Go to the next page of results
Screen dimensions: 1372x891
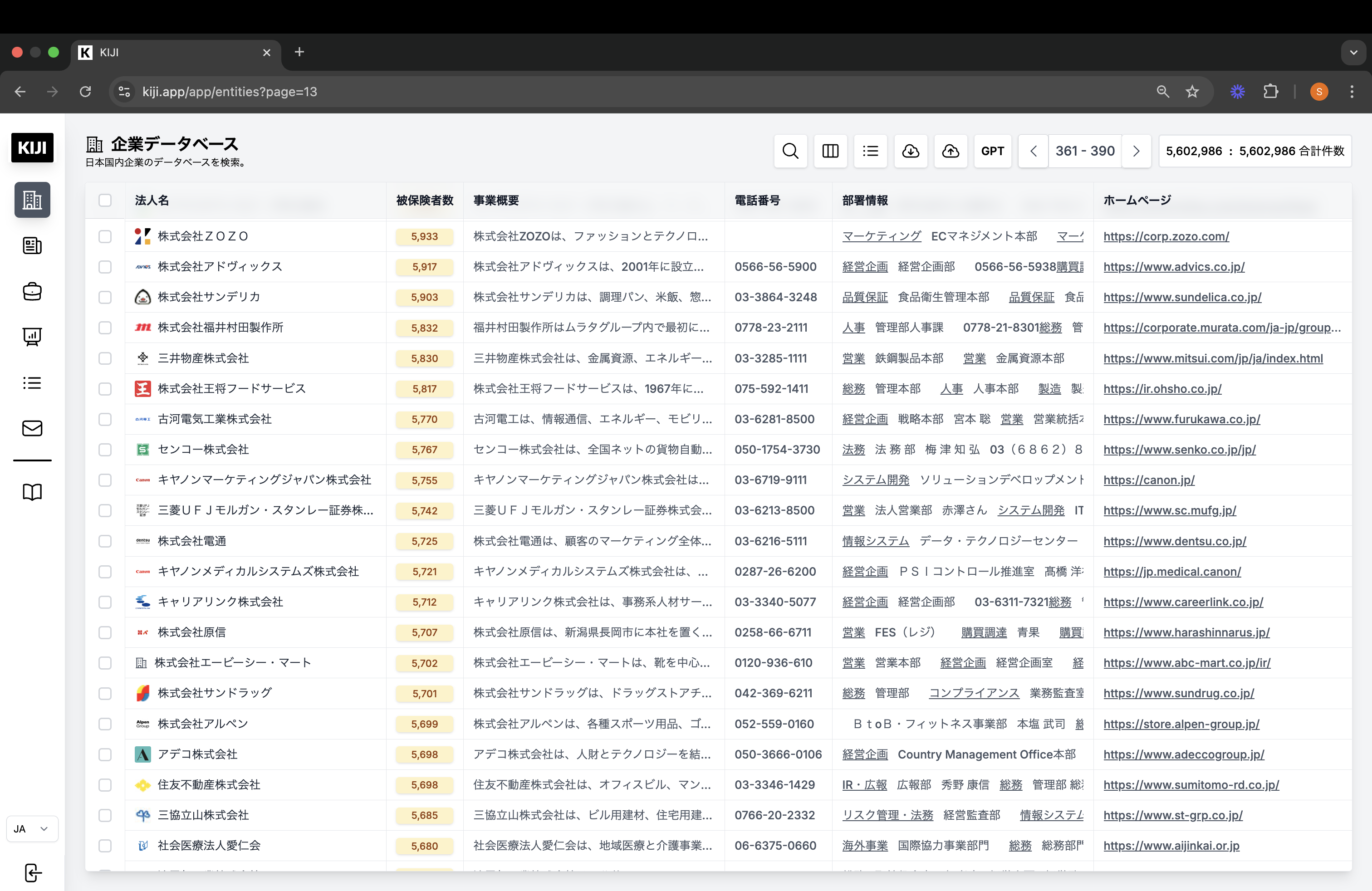1137,151
